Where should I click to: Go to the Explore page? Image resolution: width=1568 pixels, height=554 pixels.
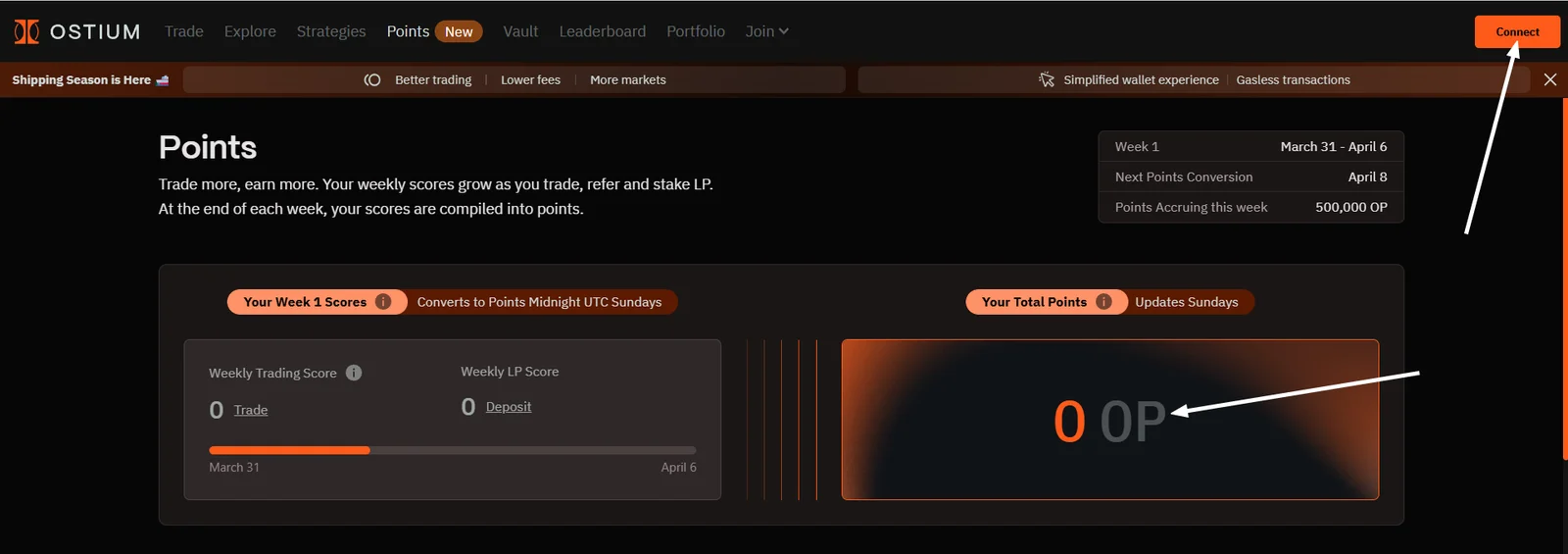(x=250, y=31)
